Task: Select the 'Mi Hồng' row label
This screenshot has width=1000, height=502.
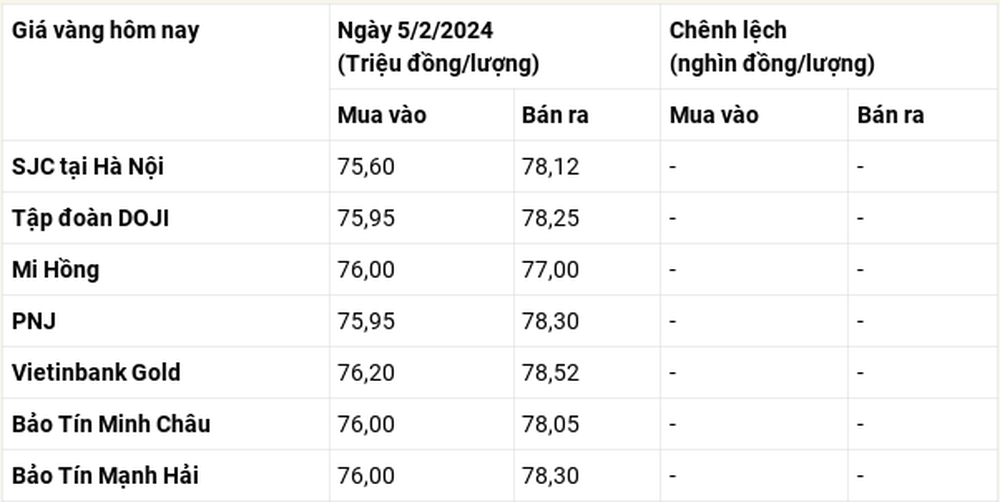Action: click(55, 270)
